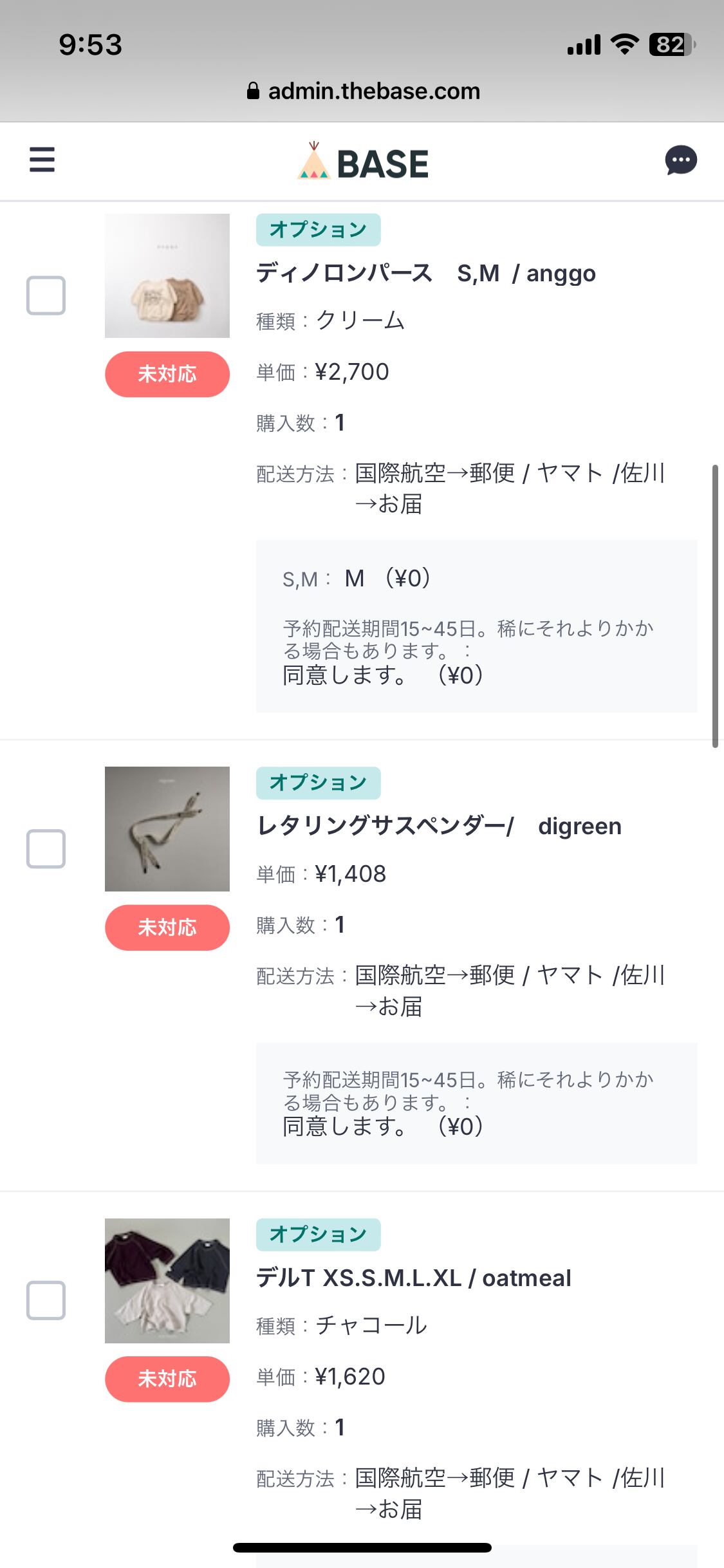Click the page scrollbar on right edge

point(714,605)
